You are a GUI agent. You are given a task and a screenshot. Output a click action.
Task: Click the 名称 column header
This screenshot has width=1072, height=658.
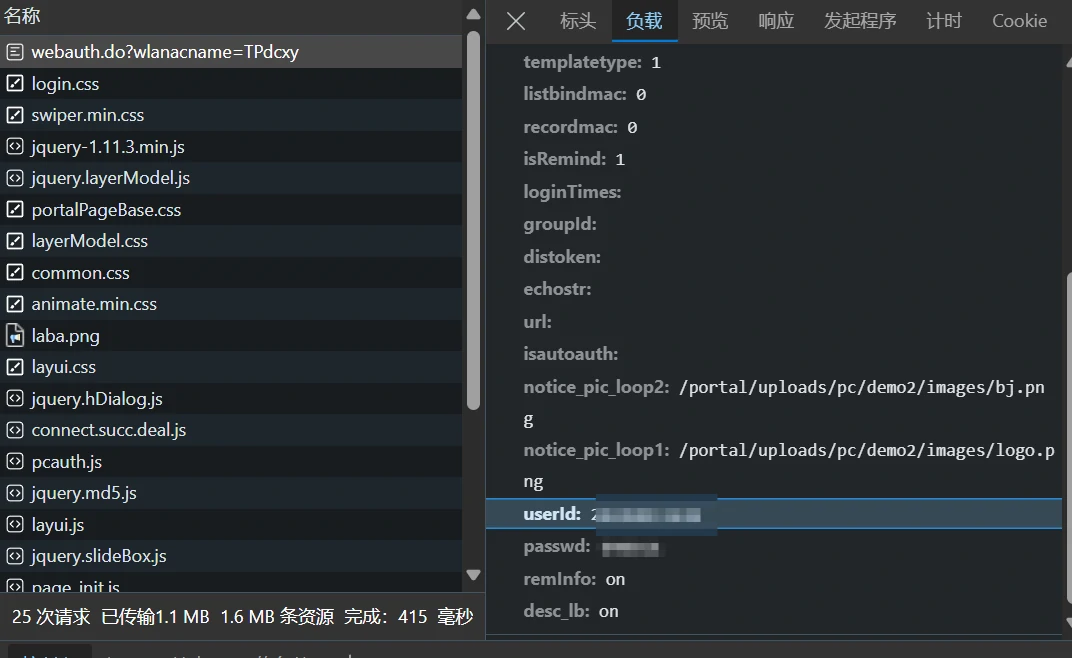(22, 17)
